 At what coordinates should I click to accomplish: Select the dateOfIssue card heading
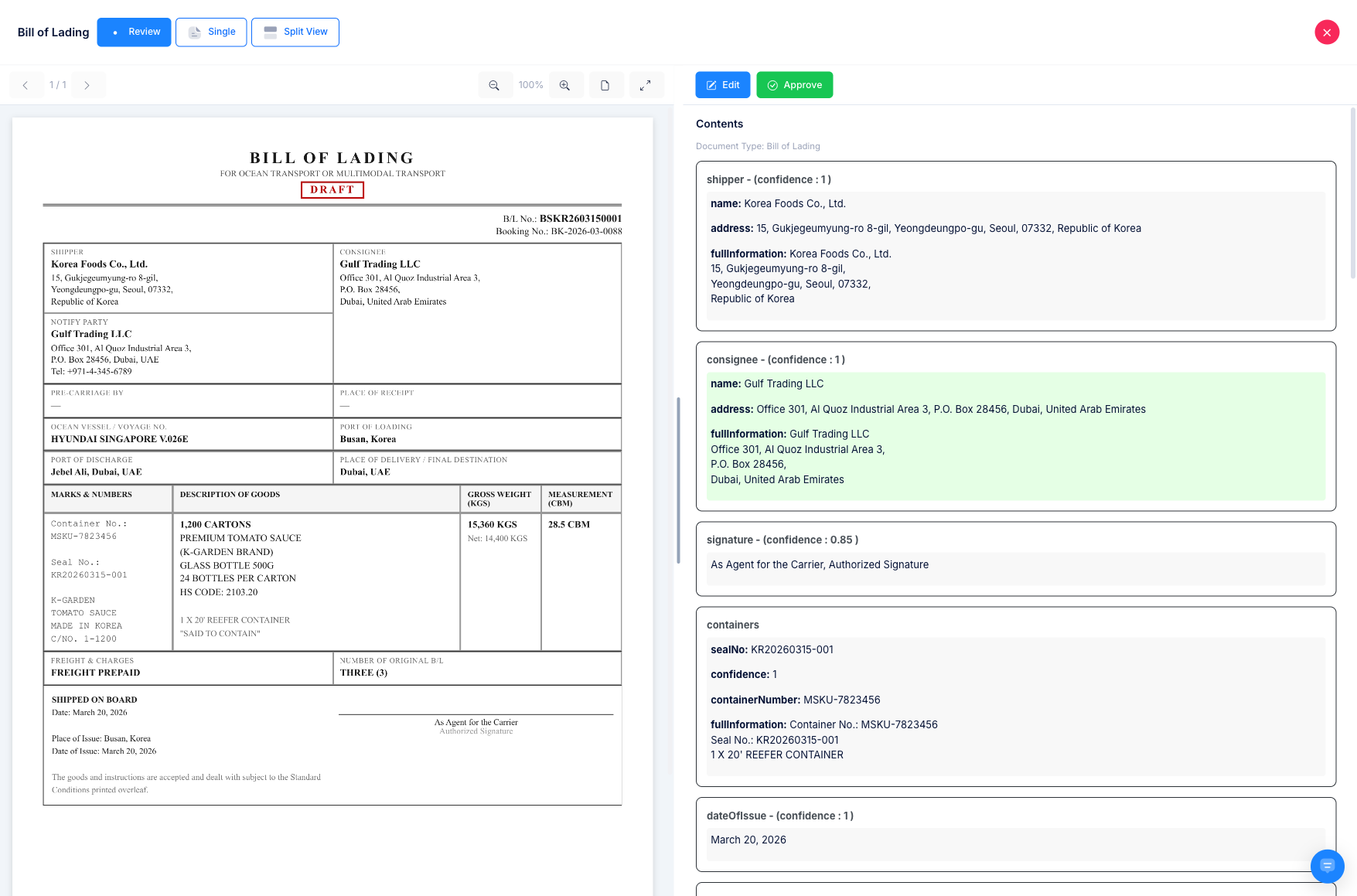[x=780, y=816]
